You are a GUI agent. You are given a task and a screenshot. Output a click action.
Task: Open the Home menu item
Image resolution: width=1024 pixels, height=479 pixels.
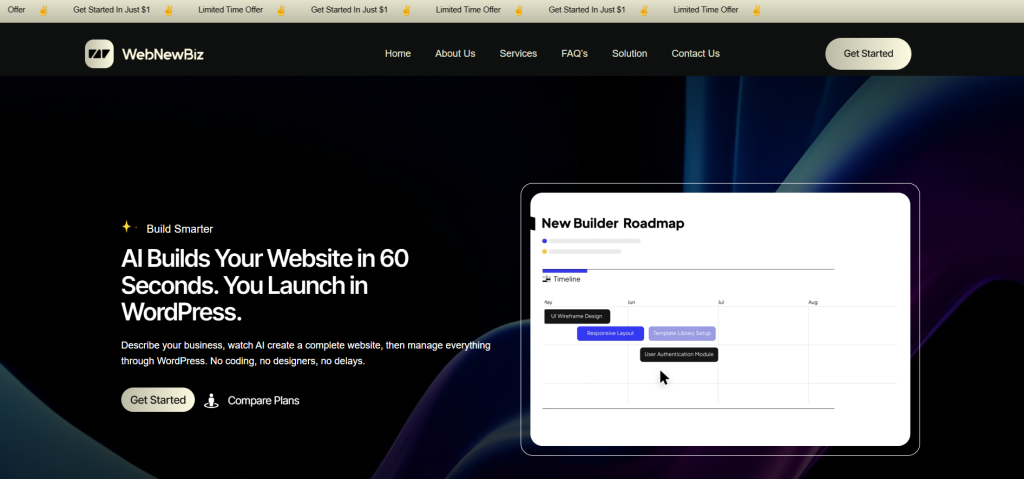click(x=398, y=54)
